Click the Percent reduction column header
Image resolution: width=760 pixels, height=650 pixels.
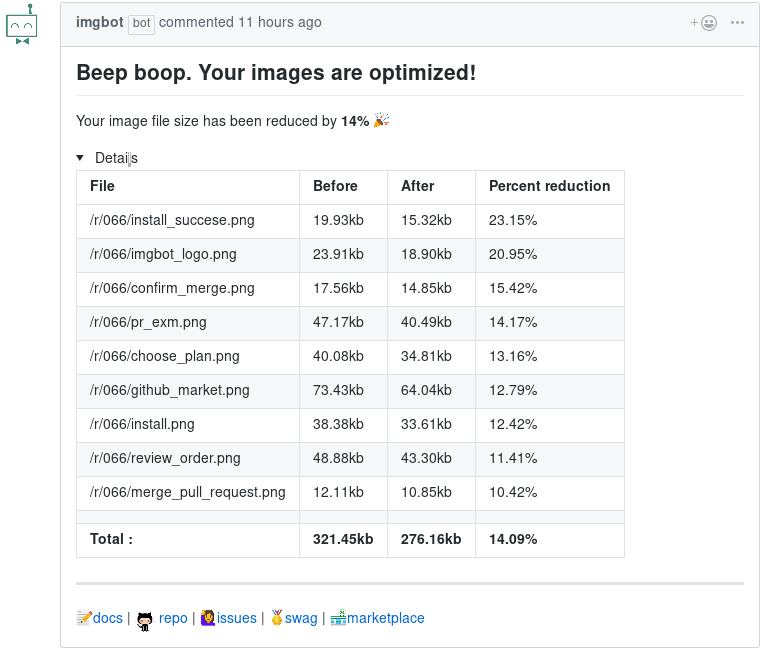pos(549,186)
